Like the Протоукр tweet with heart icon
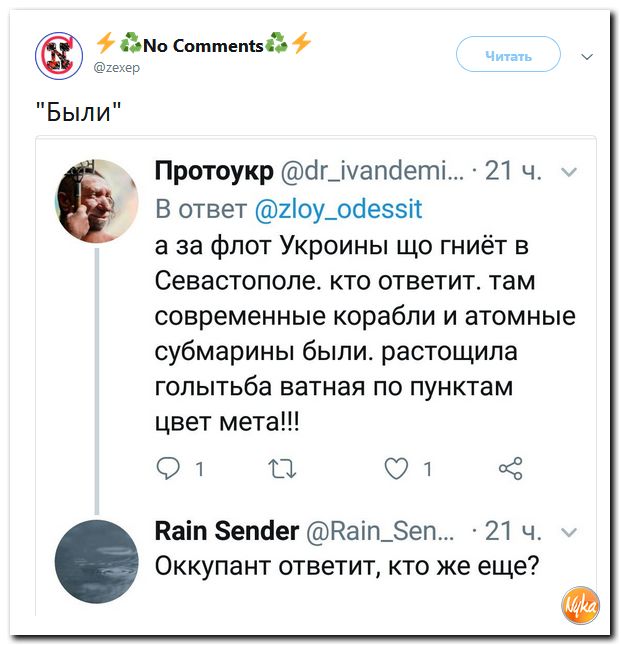Viewport: 621px width, 646px height. 396,468
